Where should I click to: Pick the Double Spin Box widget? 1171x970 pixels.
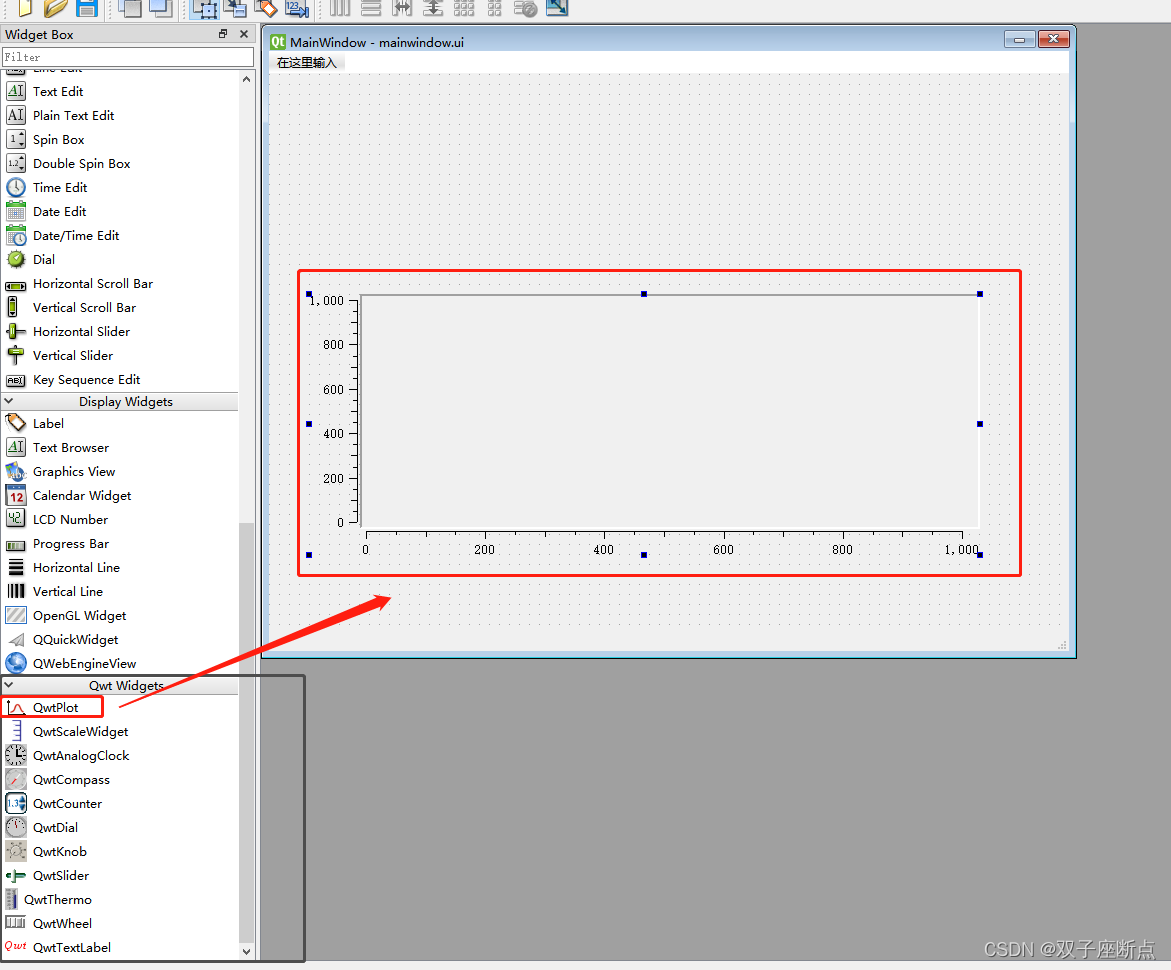tap(81, 164)
